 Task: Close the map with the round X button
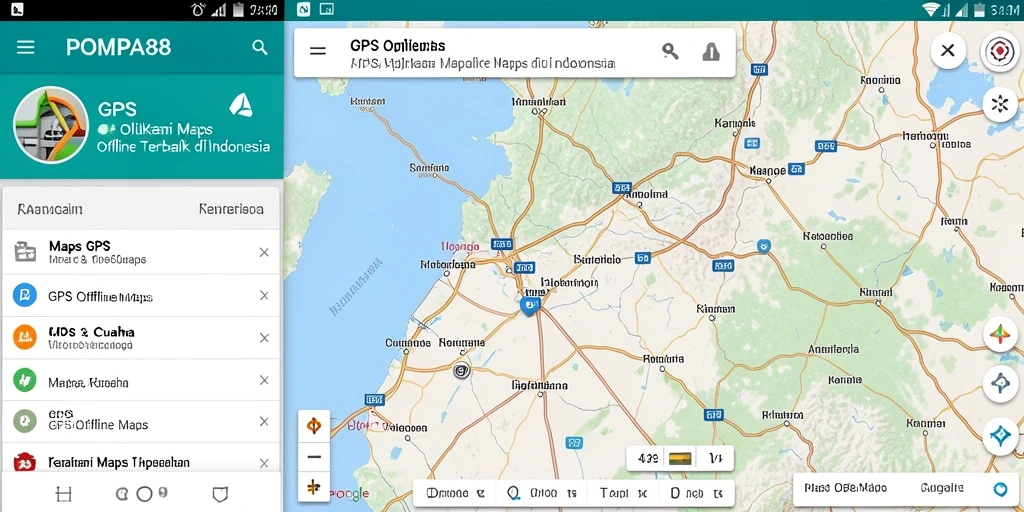pyautogui.click(x=948, y=50)
